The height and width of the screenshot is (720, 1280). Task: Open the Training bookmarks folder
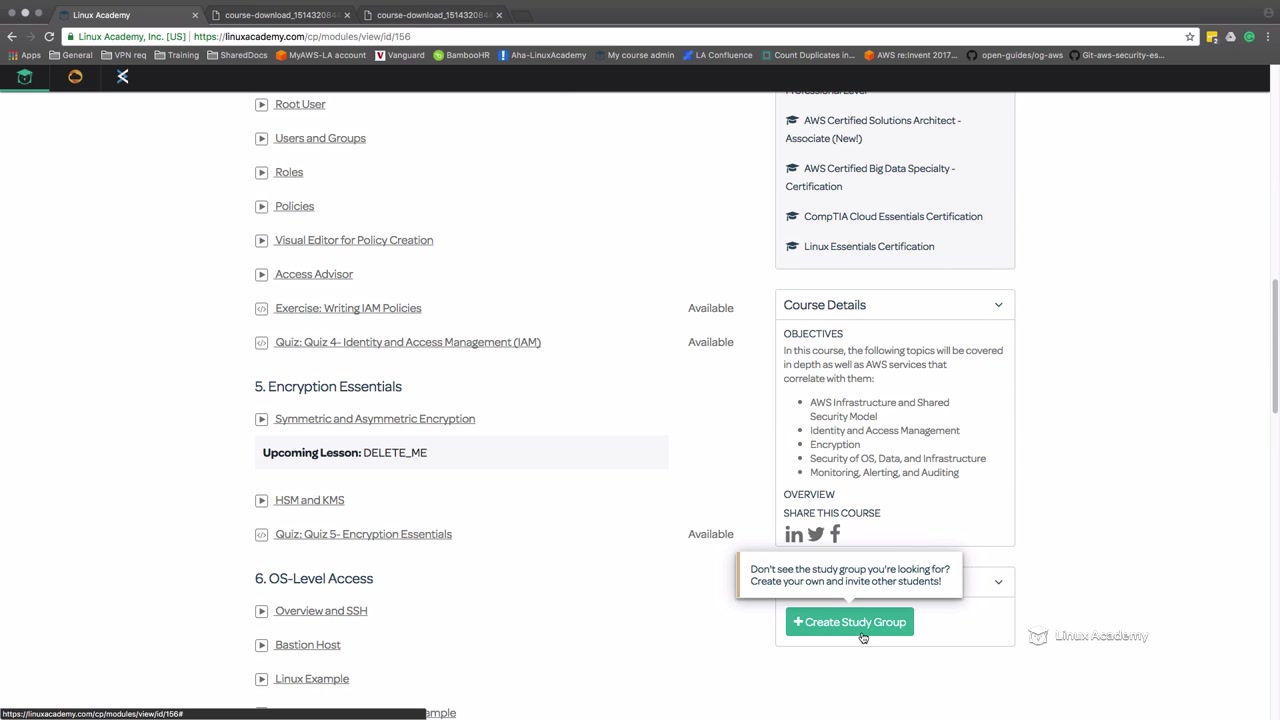click(176, 55)
